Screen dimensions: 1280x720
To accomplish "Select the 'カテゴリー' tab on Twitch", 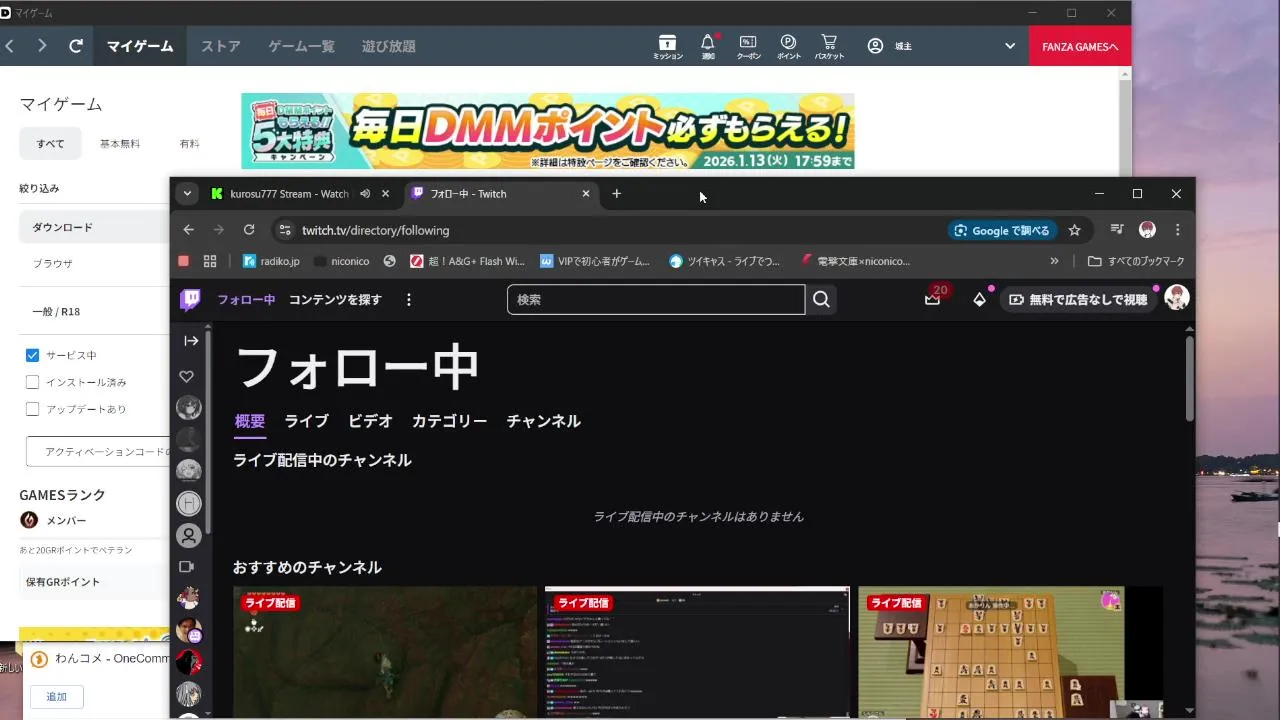I will 449,421.
